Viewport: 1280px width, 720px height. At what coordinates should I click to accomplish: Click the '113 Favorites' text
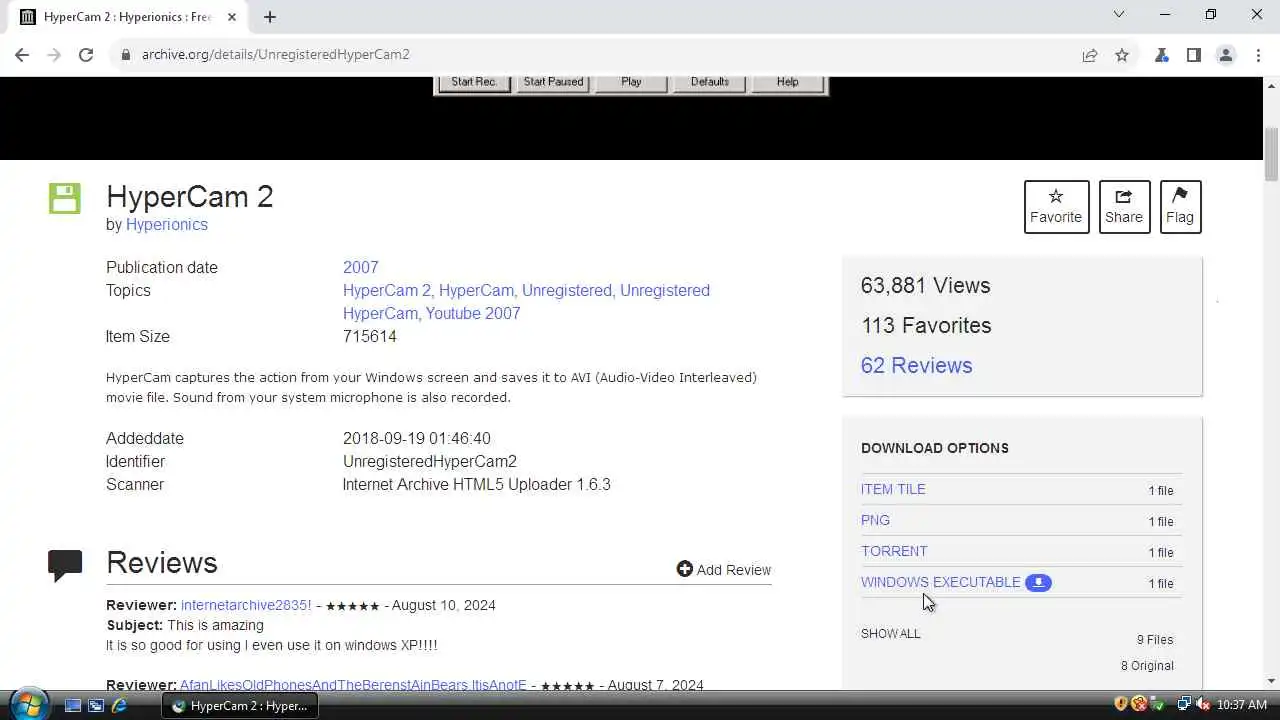[926, 326]
